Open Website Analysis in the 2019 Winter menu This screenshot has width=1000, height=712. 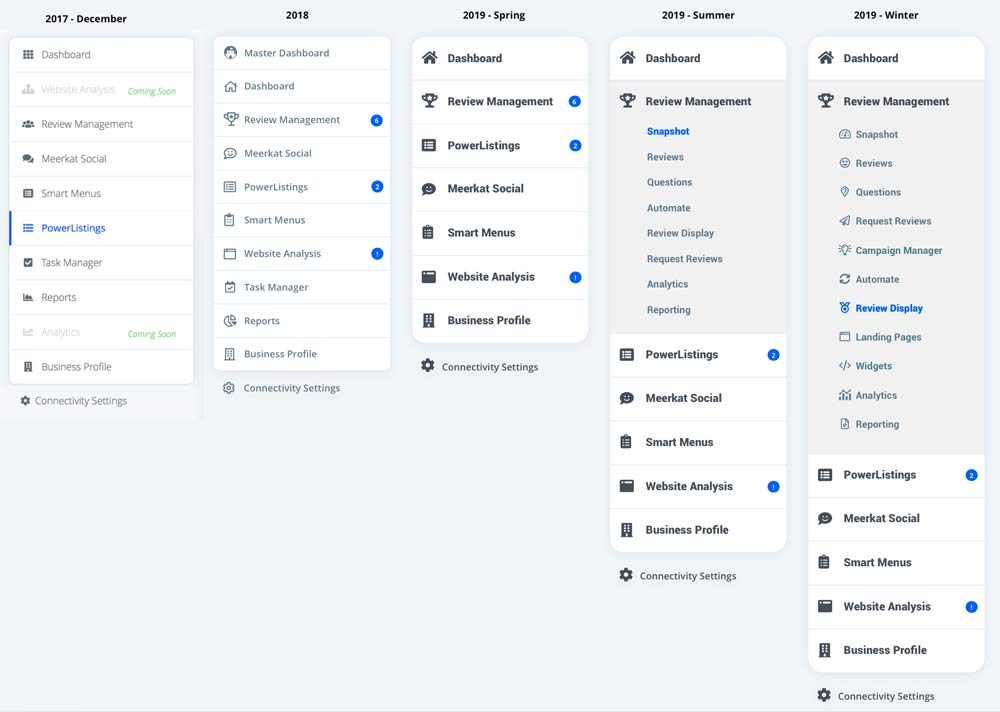[x=896, y=607]
